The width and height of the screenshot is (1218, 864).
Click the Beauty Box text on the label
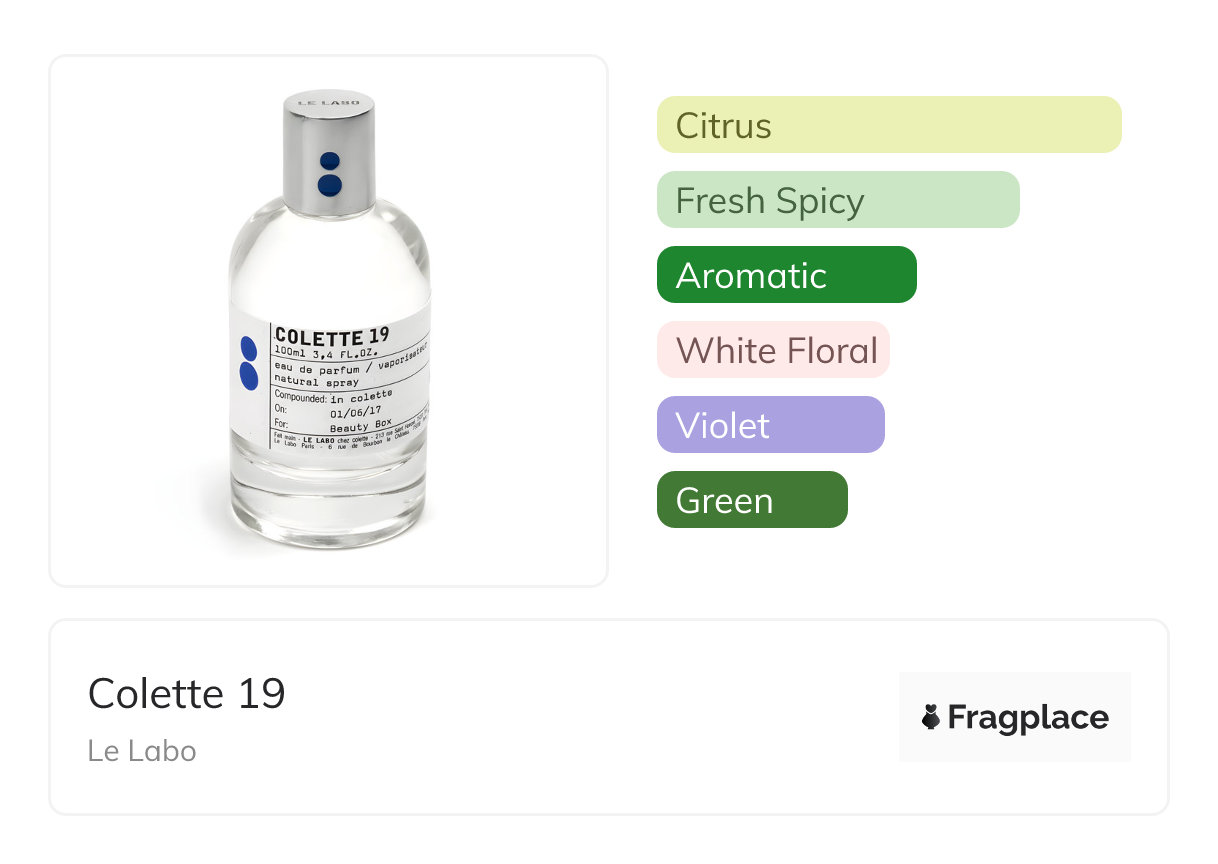click(360, 424)
